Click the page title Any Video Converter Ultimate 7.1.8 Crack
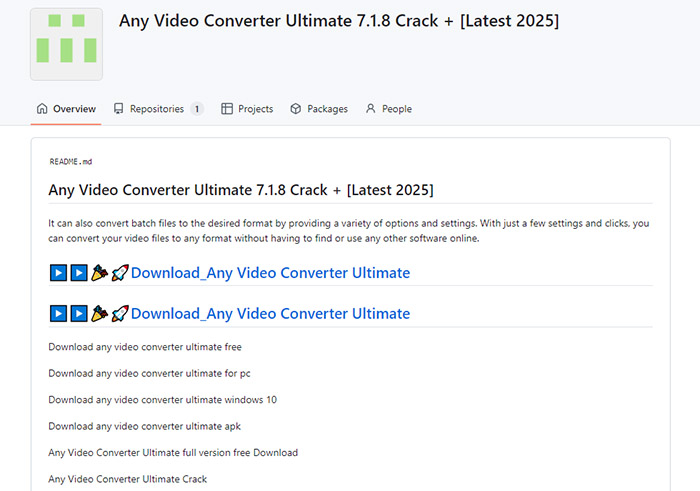Screen dimensions: 700x491 pyautogui.click(x=339, y=21)
